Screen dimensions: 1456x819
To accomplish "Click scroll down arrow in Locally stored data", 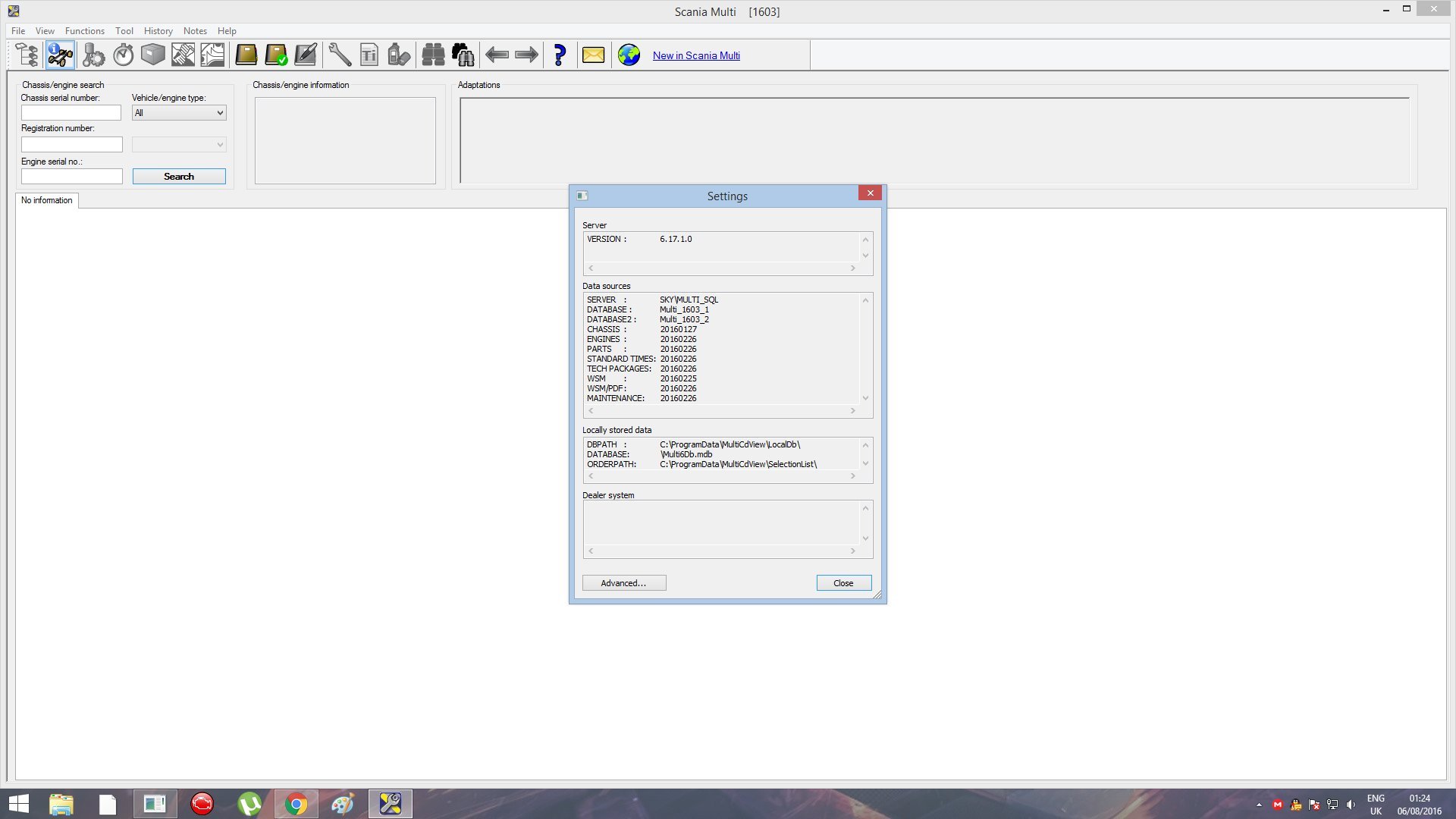I will click(x=865, y=463).
